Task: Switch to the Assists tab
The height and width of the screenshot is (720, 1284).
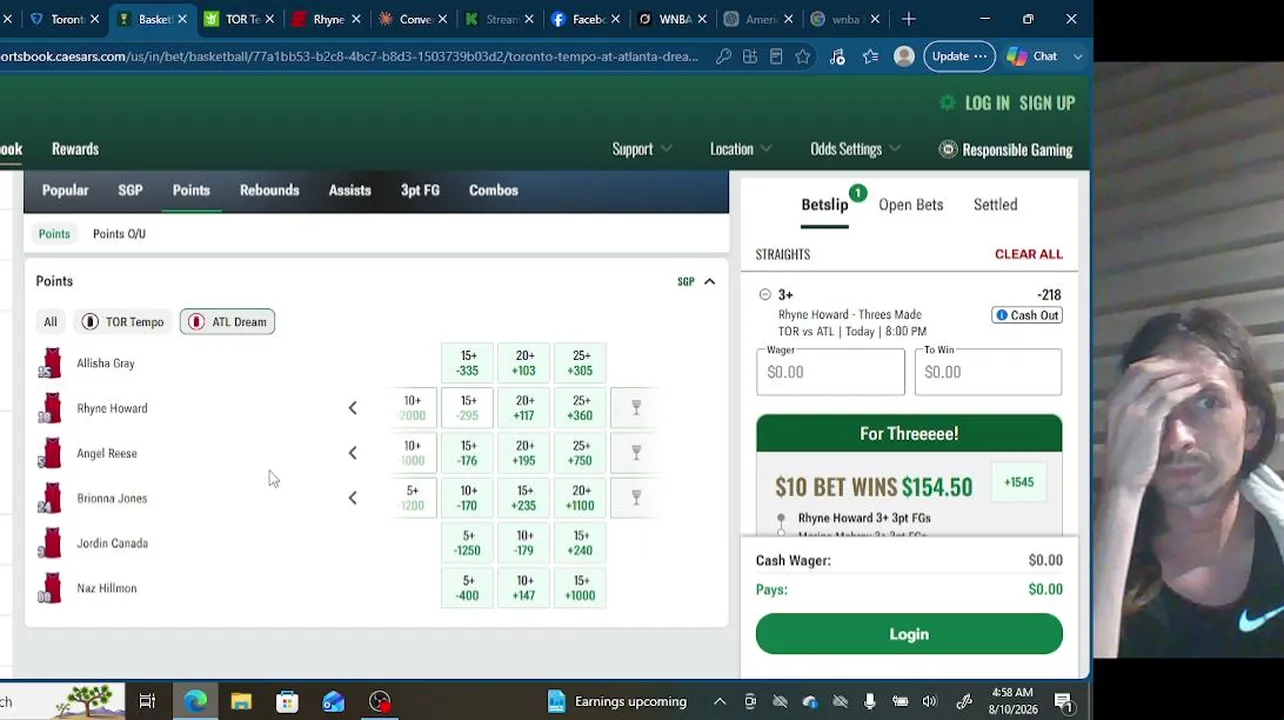Action: (x=350, y=190)
